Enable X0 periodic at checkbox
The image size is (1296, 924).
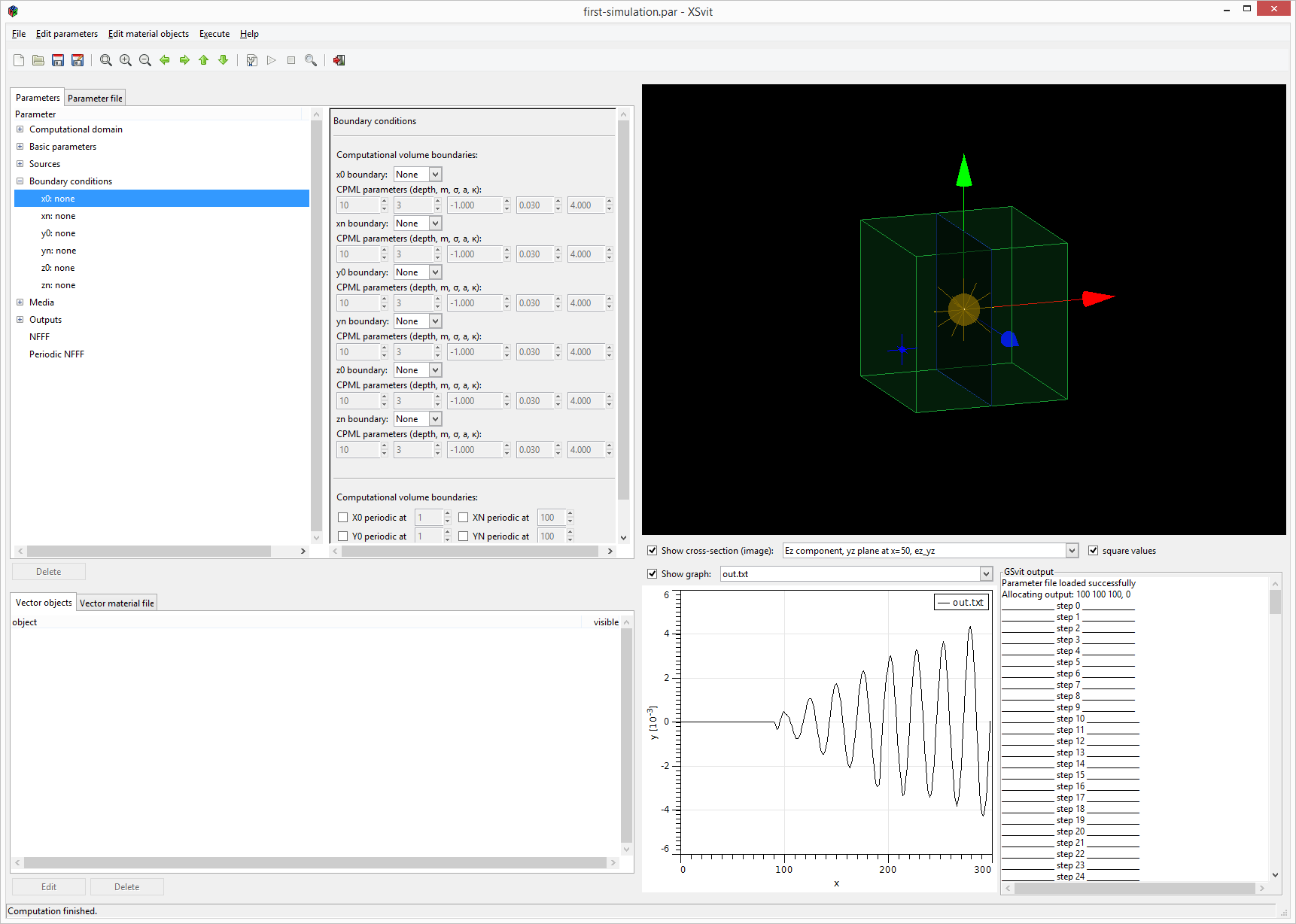[343, 518]
